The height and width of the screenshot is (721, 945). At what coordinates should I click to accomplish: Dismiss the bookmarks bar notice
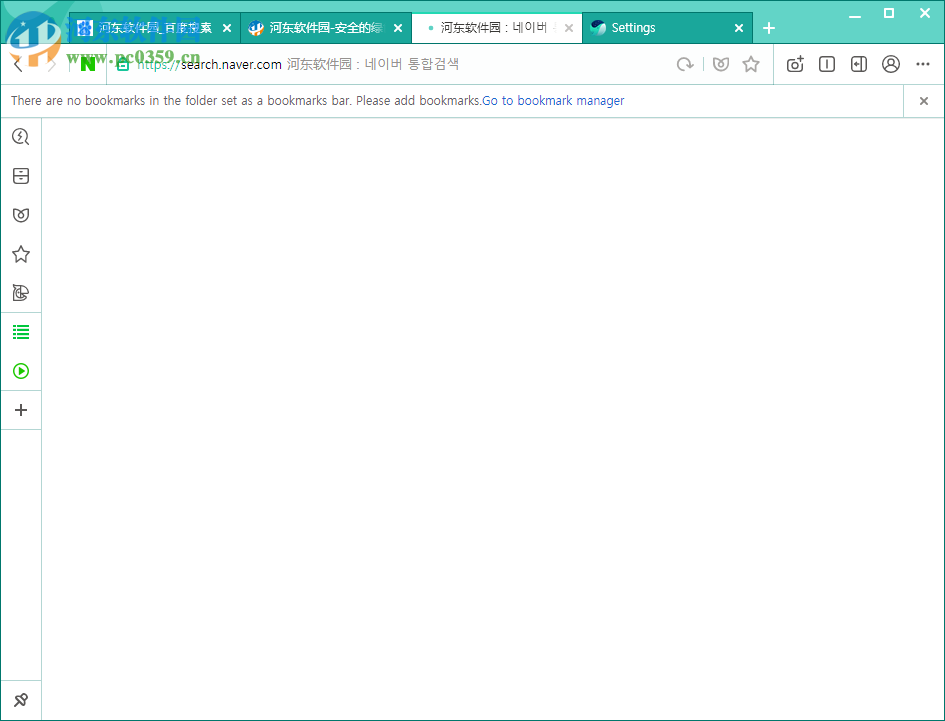pos(923,101)
